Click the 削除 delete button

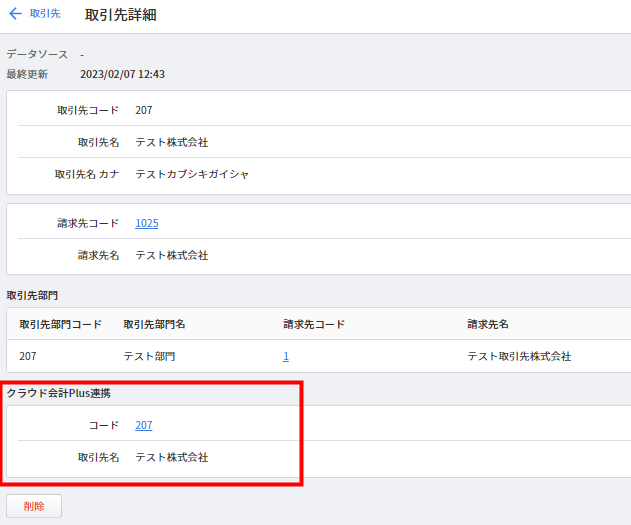(34, 506)
